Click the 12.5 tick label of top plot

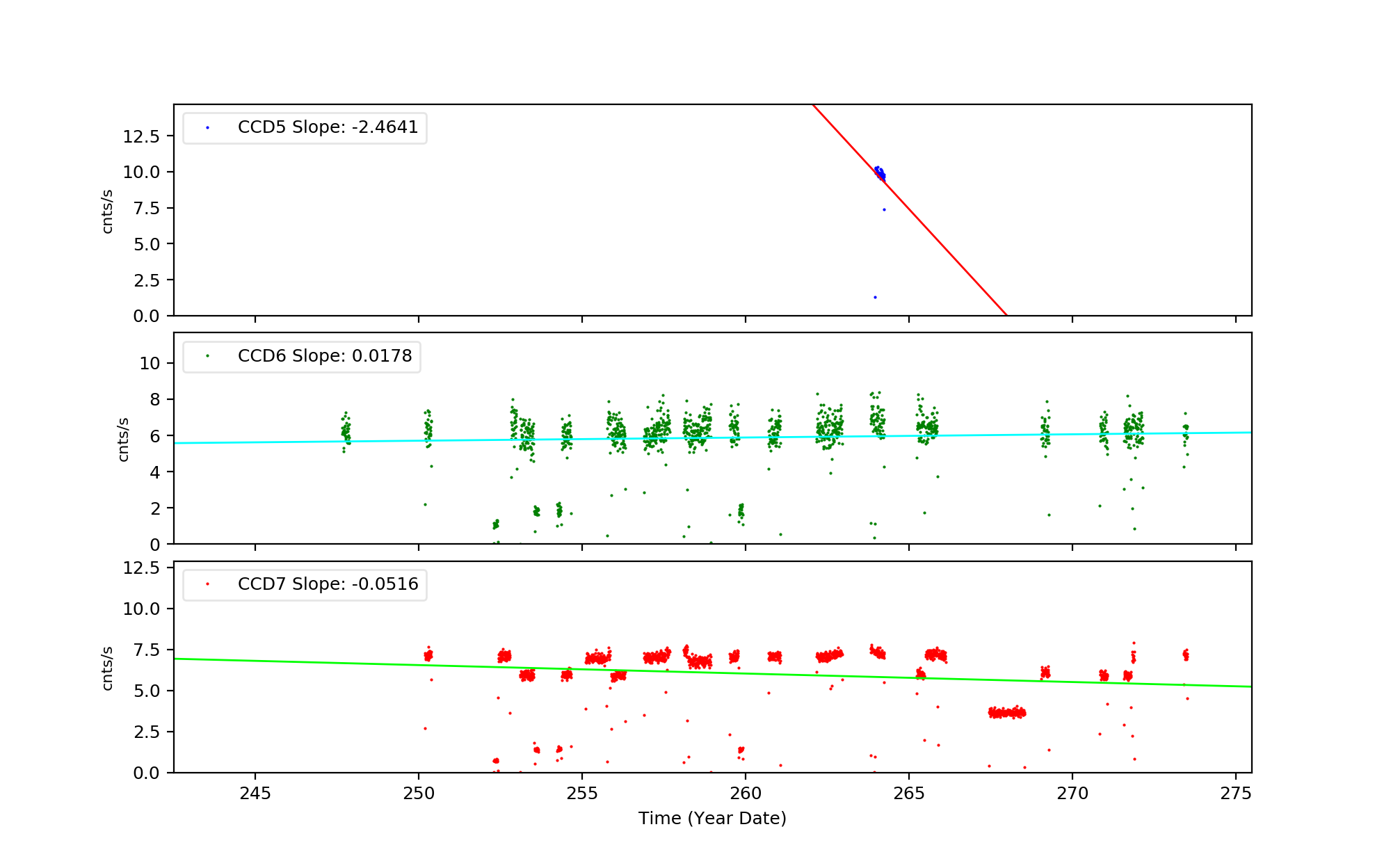coord(141,136)
